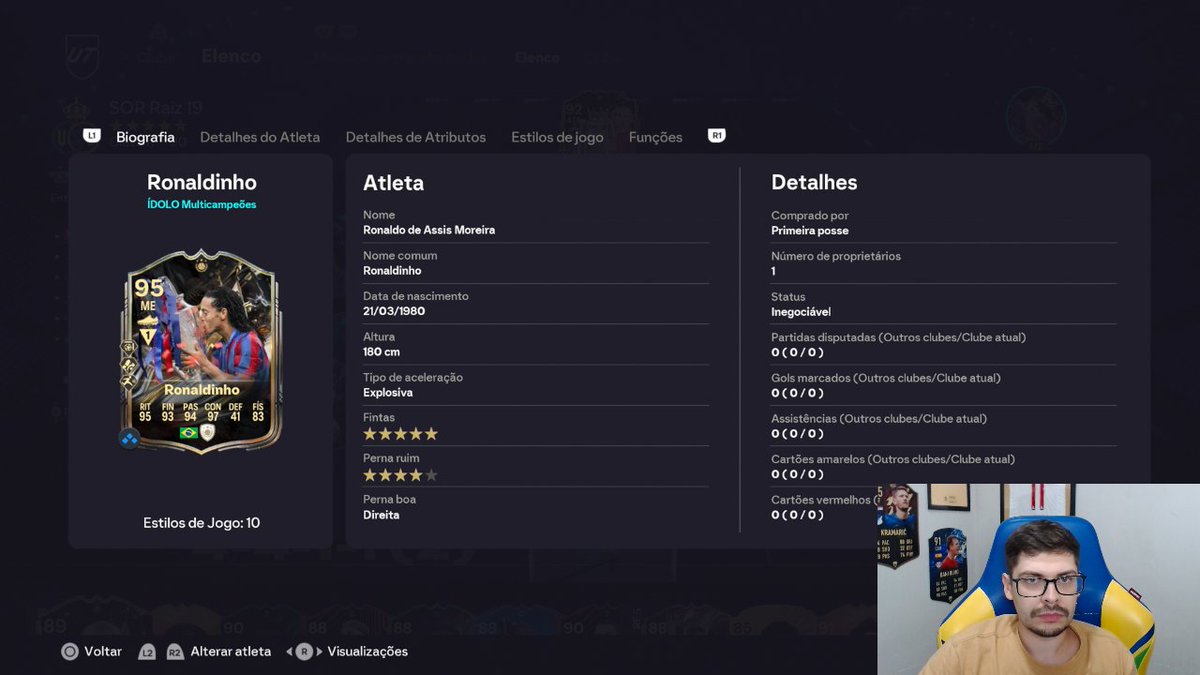This screenshot has width=1200, height=675.
Task: Click Estilos de Jogo: 10 text
Action: pos(201,522)
